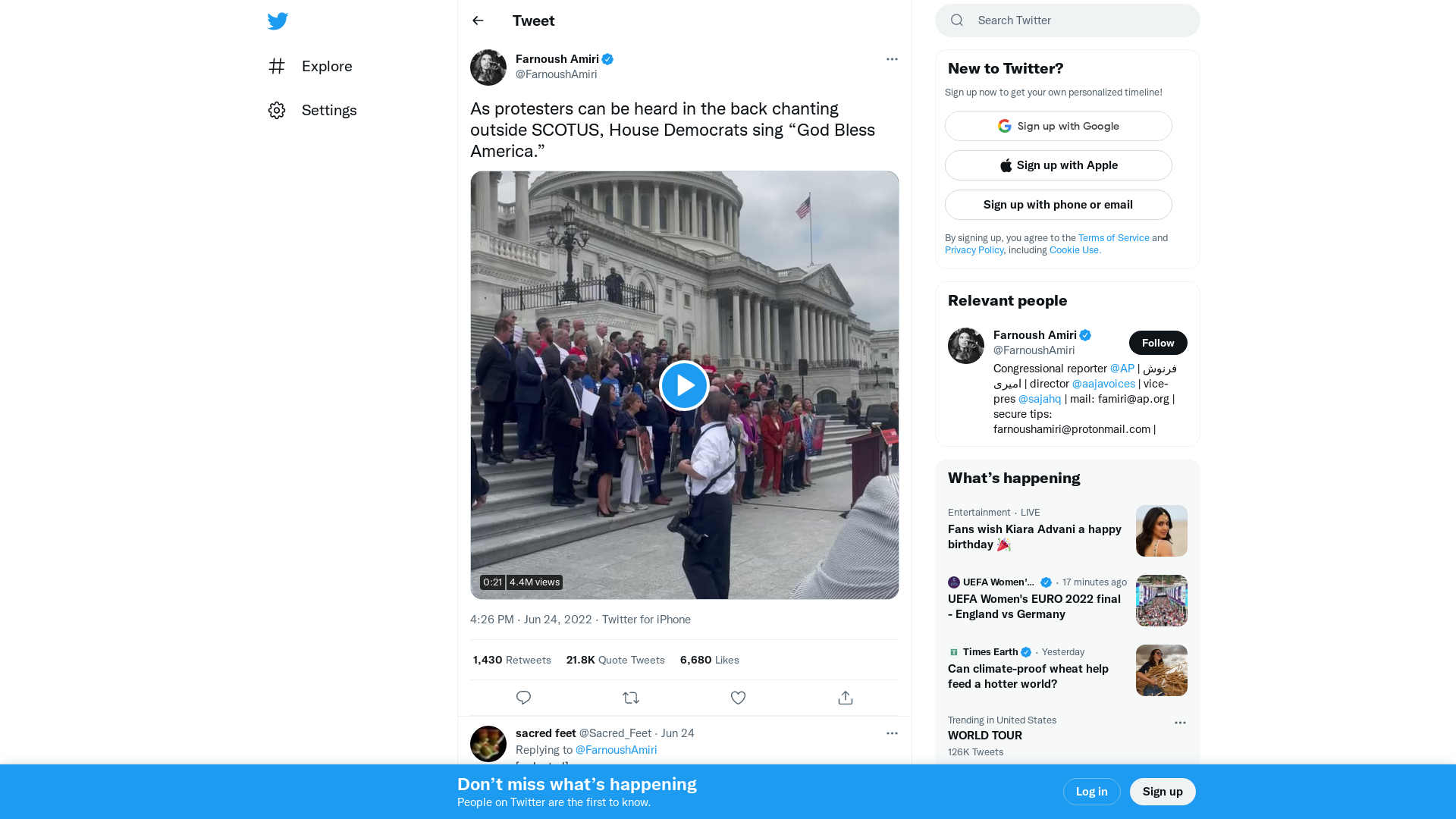Open options for the WORLD TOUR trend
The width and height of the screenshot is (1456, 819).
pos(1180,723)
